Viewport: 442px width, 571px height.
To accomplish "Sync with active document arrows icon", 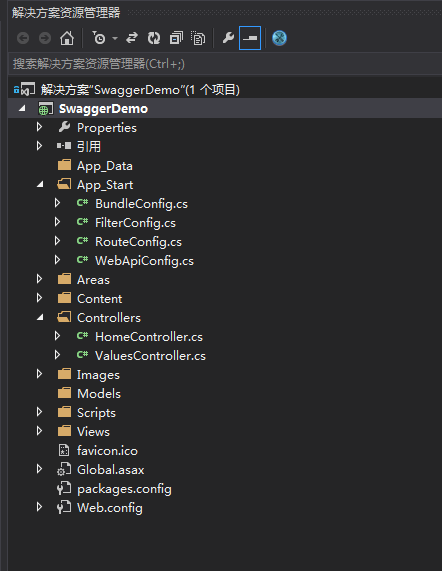I will (132, 38).
